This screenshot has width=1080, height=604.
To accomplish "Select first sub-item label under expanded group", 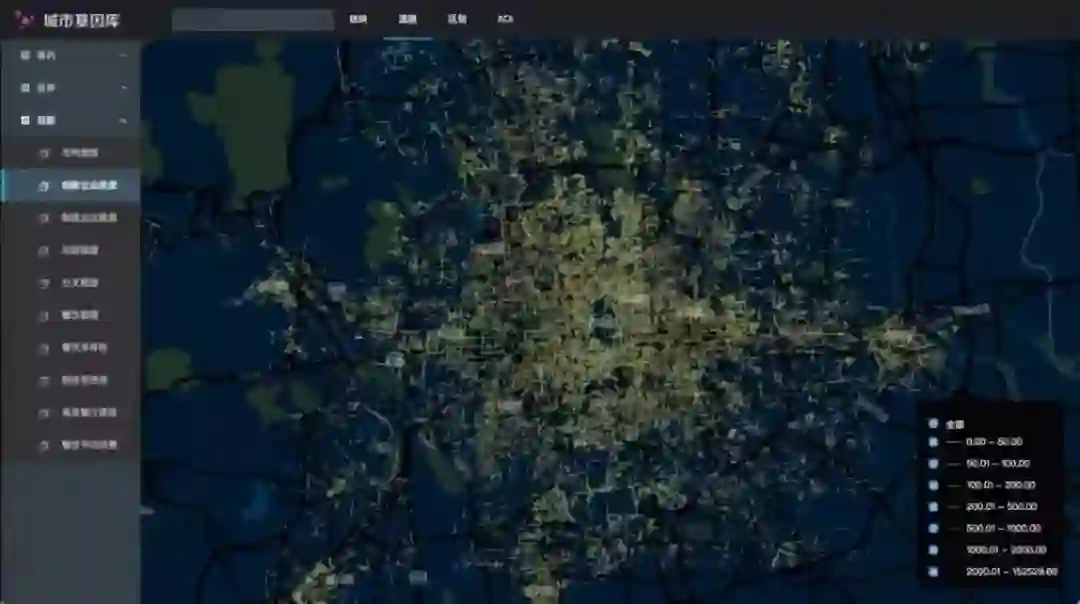I will (x=80, y=153).
